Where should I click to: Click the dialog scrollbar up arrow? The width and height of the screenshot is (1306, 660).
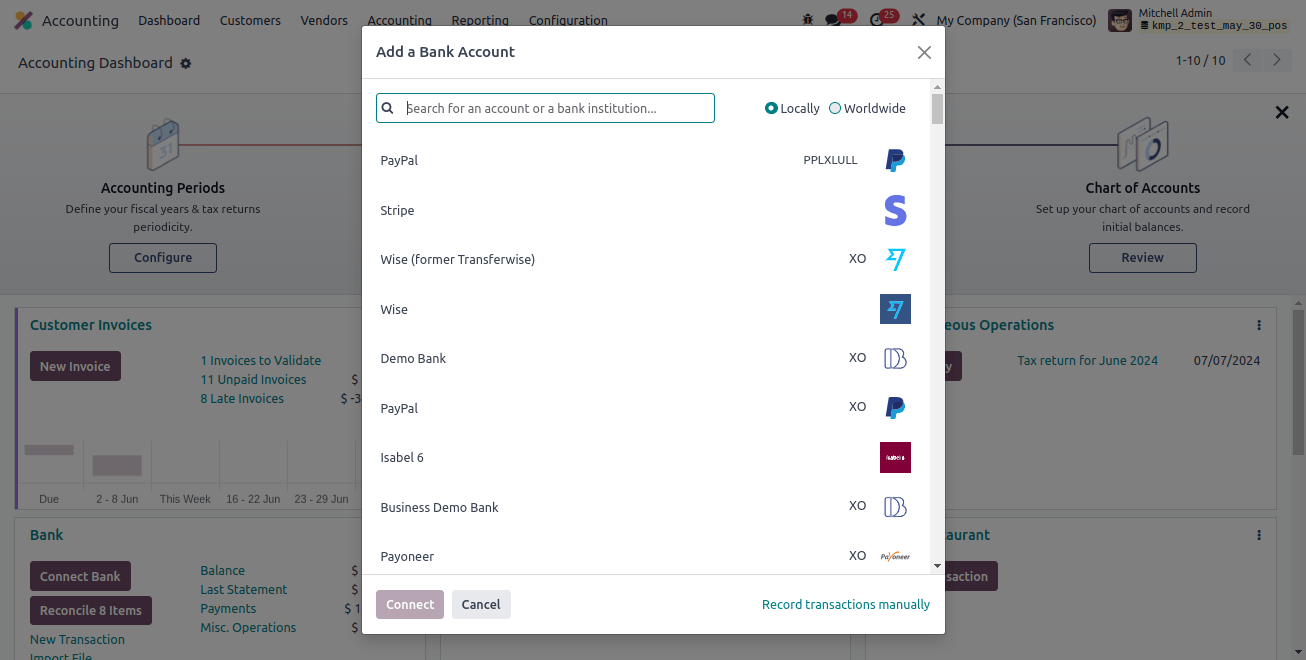(x=937, y=87)
